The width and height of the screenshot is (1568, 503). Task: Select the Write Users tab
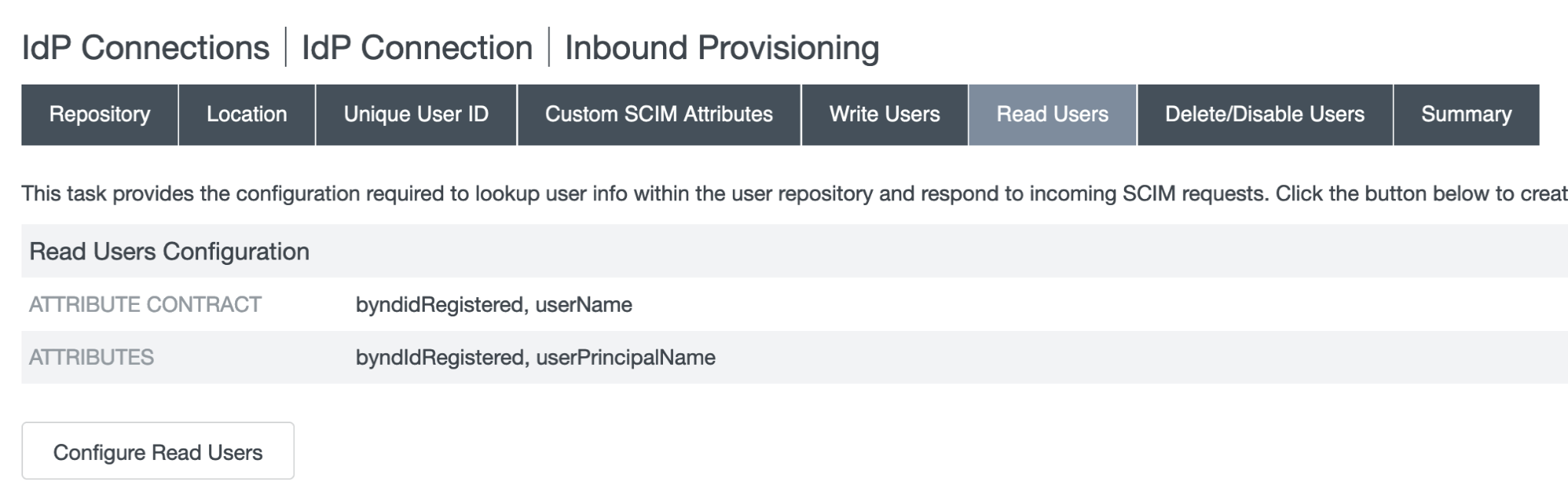884,114
